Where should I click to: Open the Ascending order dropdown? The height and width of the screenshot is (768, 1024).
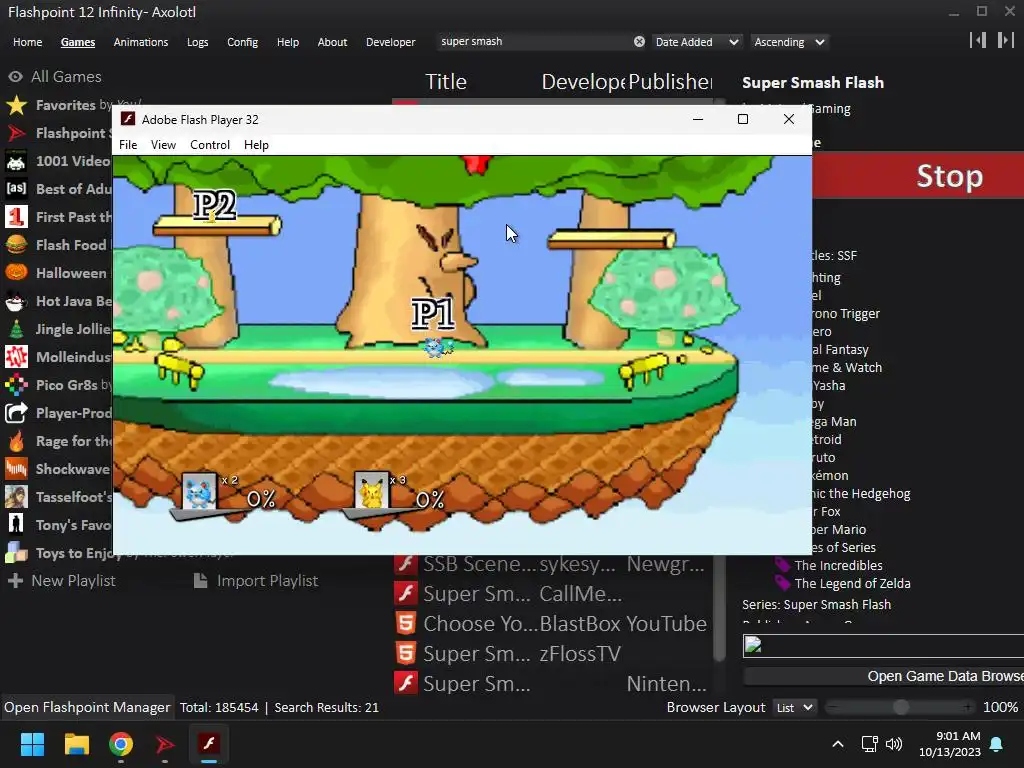pos(789,42)
